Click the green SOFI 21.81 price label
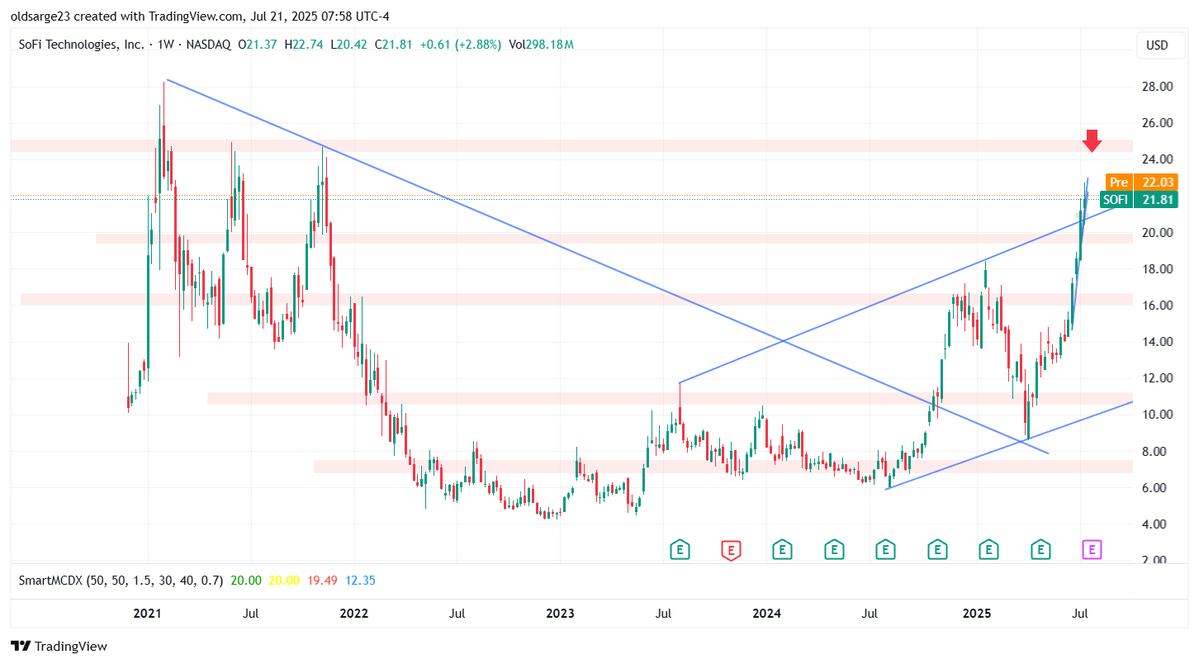The height and width of the screenshot is (664, 1199). [x=1139, y=200]
